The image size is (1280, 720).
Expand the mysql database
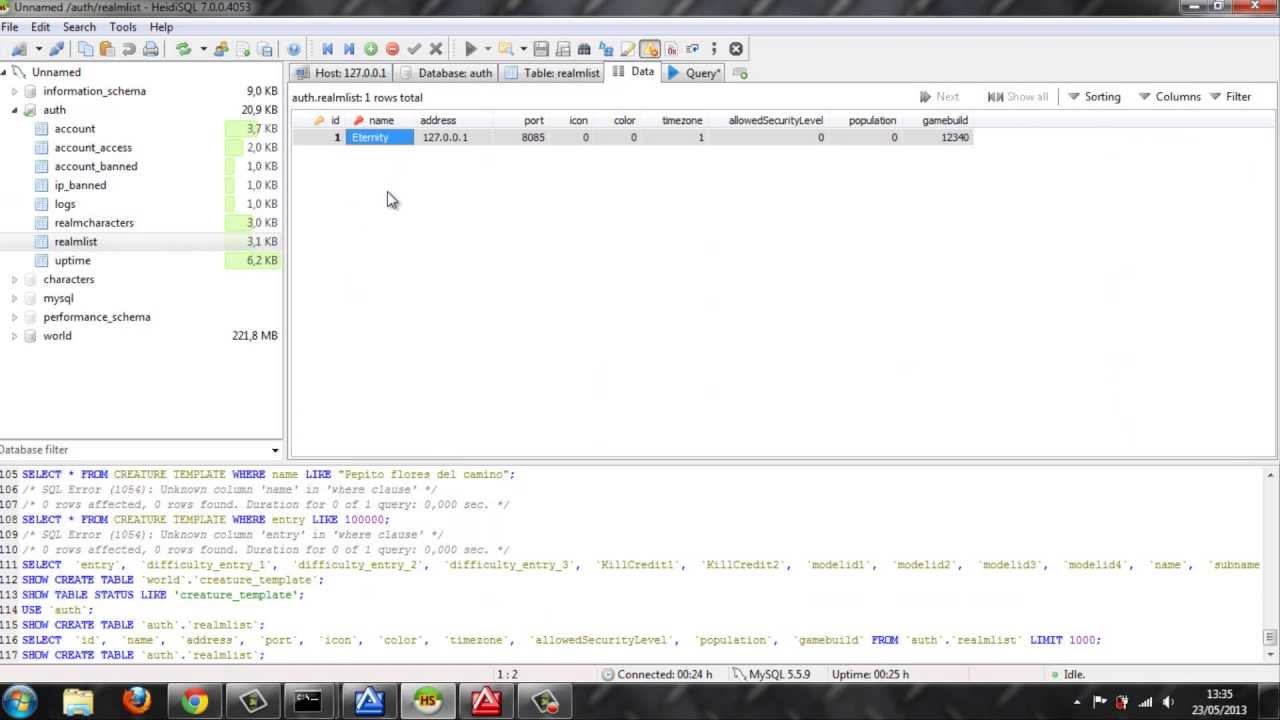pyautogui.click(x=15, y=298)
